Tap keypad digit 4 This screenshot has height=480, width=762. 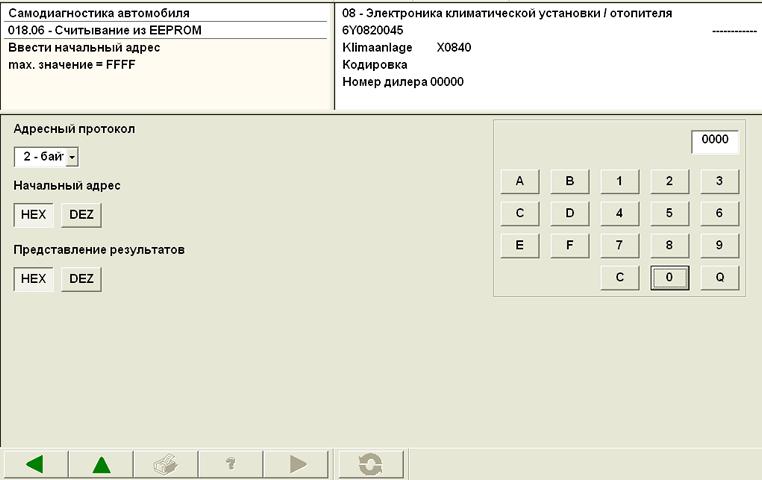click(620, 213)
